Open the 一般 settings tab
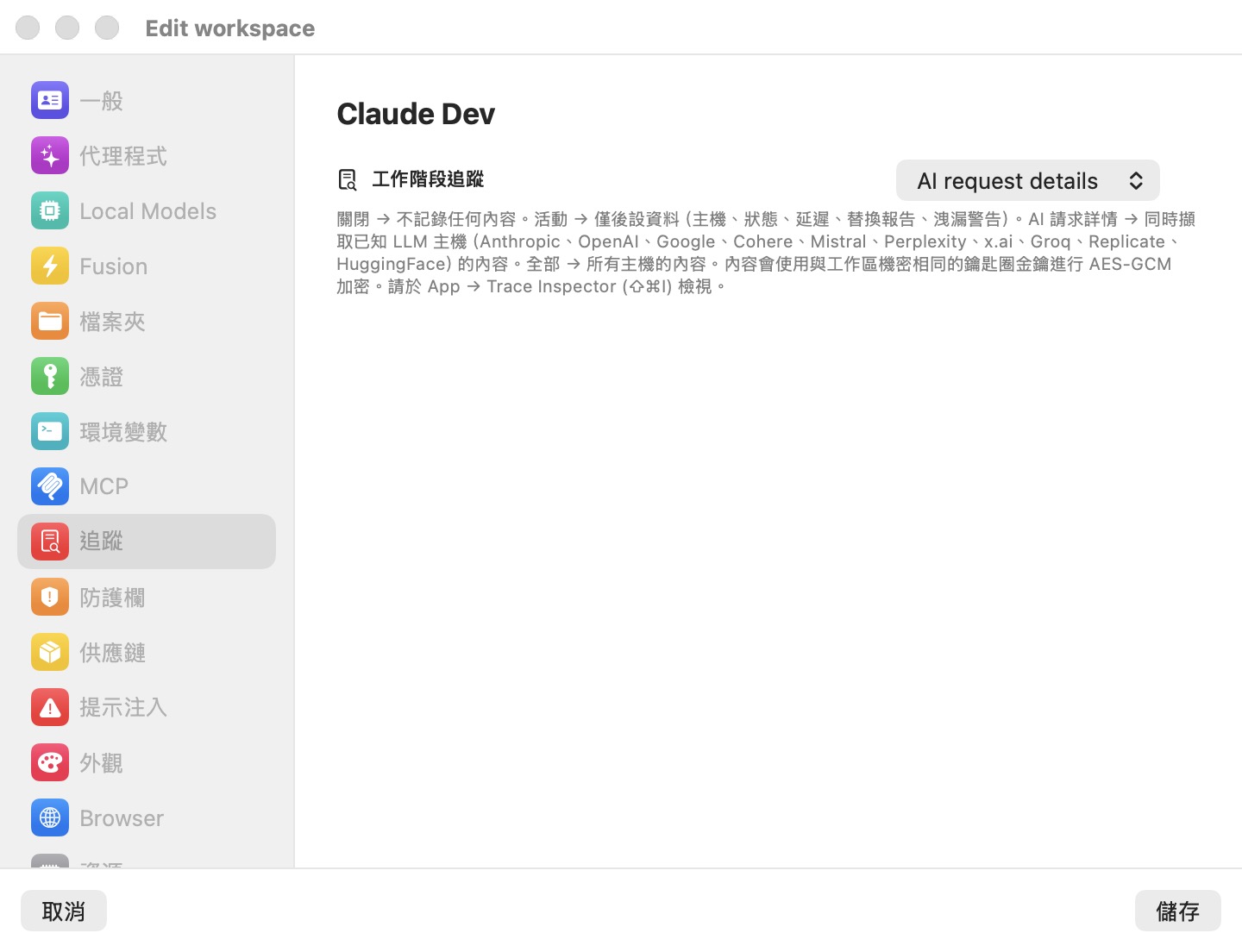The image size is (1242, 952). tap(147, 101)
